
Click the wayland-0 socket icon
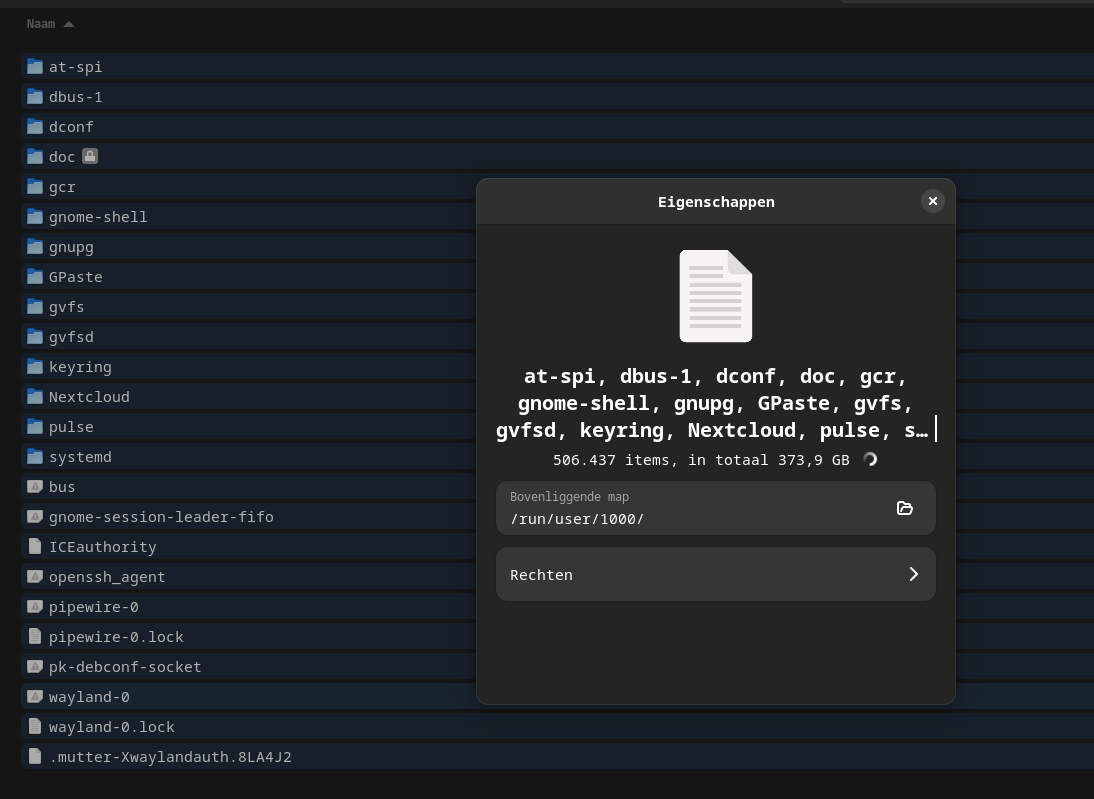pos(35,696)
